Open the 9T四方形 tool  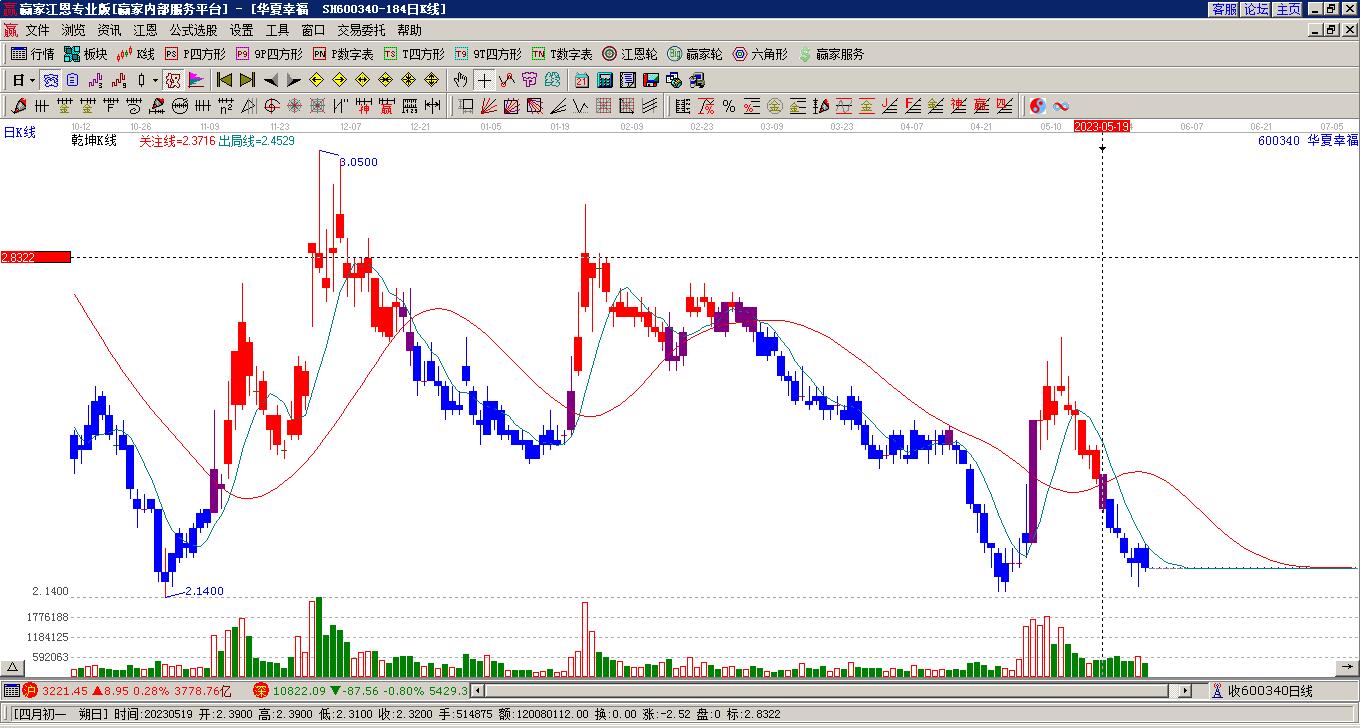(488, 54)
